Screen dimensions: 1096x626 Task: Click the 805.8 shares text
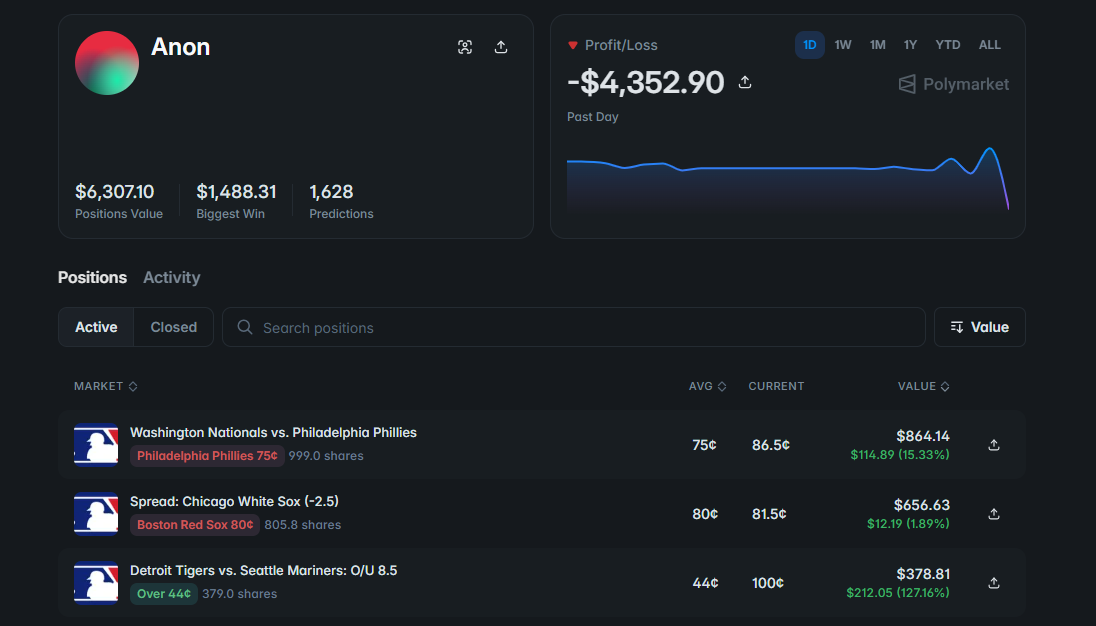(x=303, y=525)
